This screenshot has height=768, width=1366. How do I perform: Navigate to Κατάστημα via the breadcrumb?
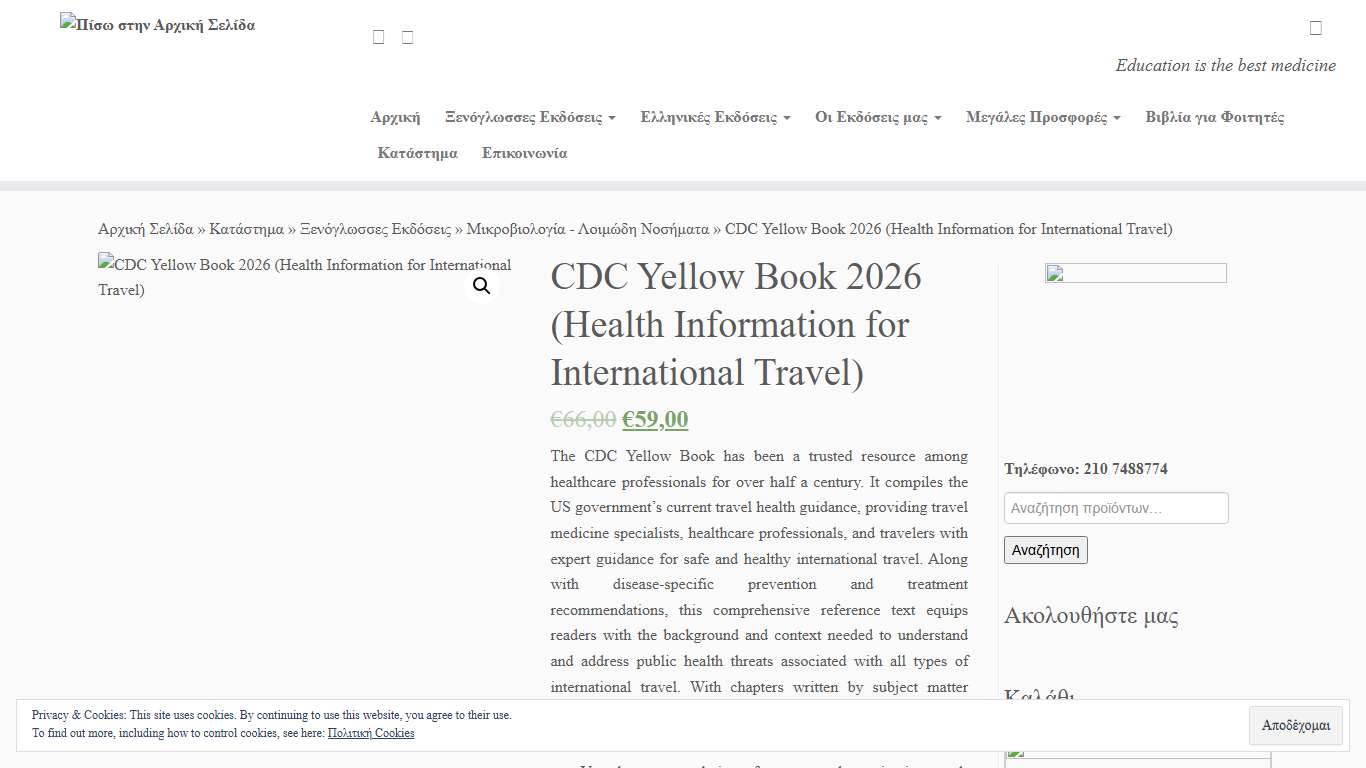(246, 228)
